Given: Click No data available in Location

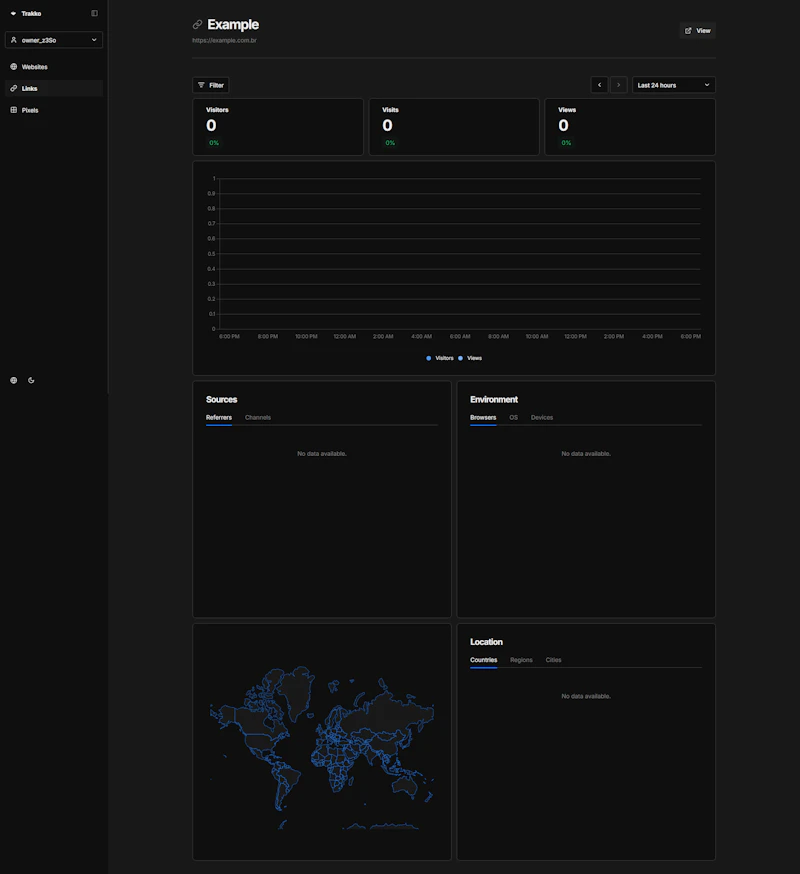Looking at the screenshot, I should (586, 696).
